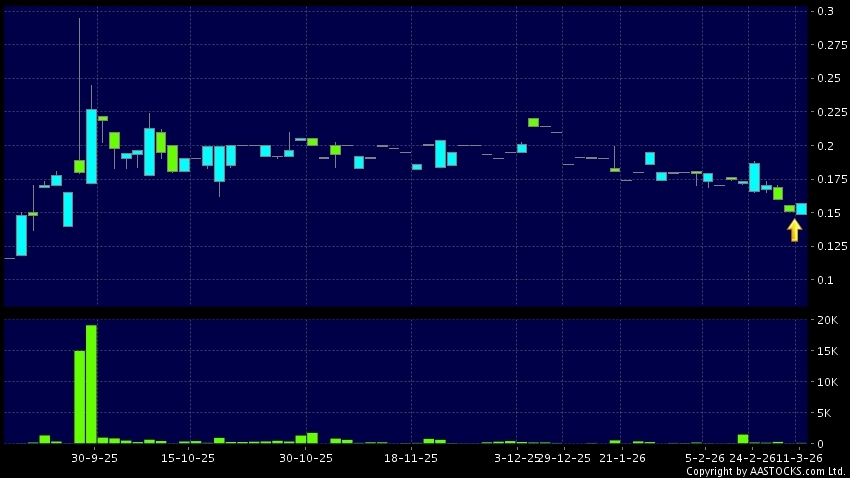This screenshot has height=478, width=850.
Task: Click the small volume bar near 24-2-26
Action: 743,438
